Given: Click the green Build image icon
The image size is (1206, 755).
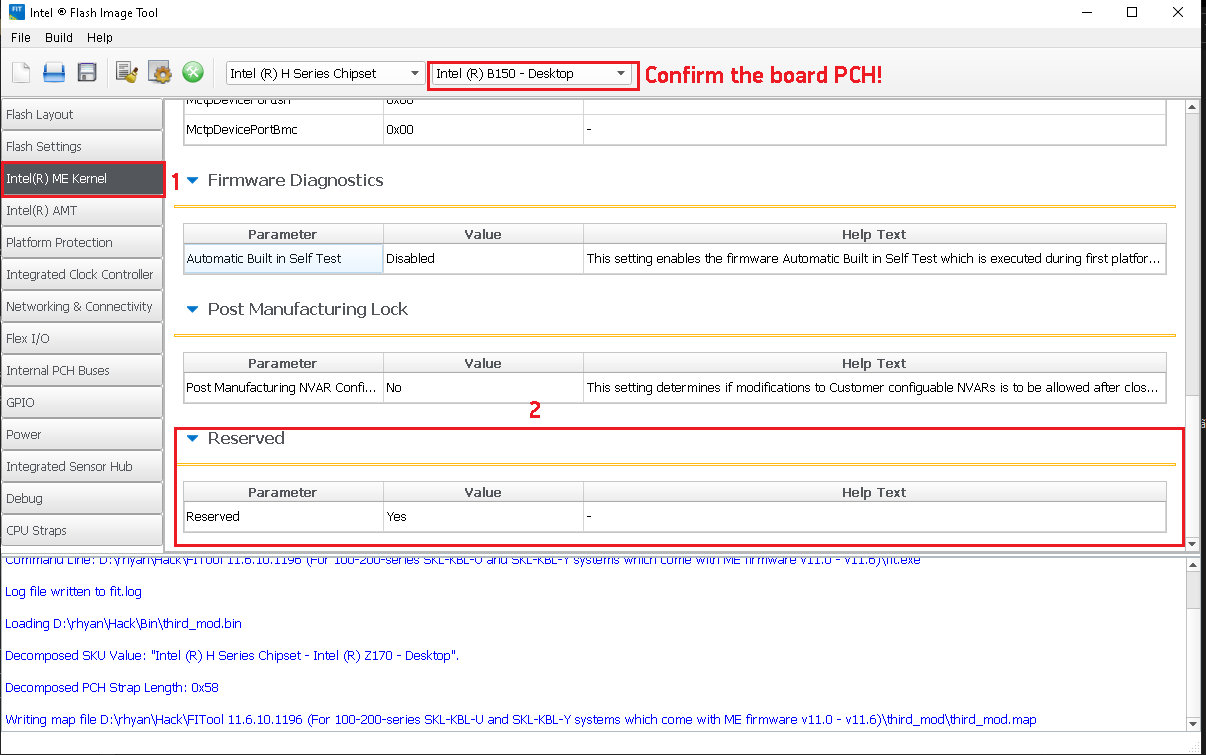Looking at the screenshot, I should click(193, 72).
